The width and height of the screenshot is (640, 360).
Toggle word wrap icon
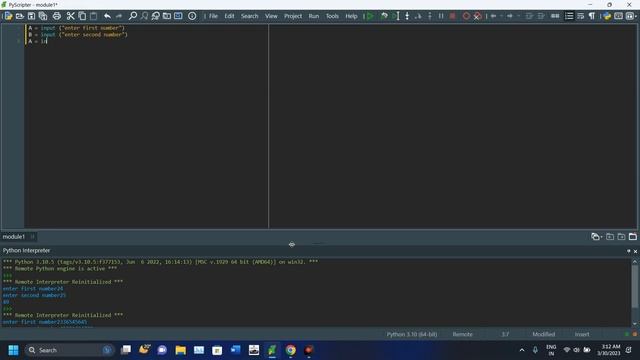click(x=580, y=16)
